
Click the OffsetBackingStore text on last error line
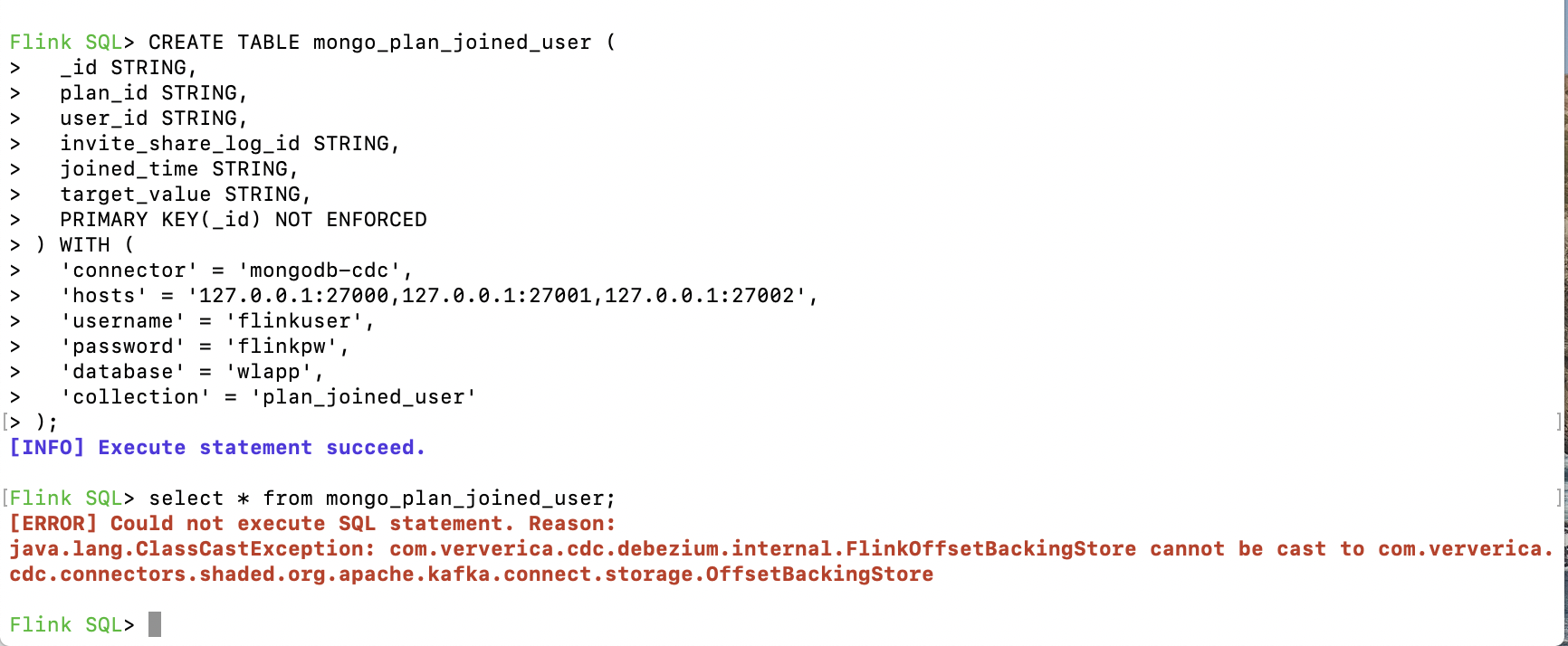(819, 575)
